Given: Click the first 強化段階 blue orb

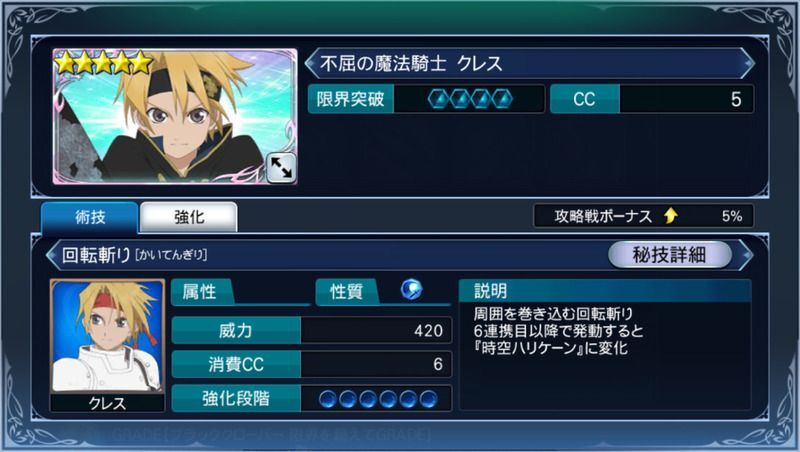Looking at the screenshot, I should (x=328, y=399).
